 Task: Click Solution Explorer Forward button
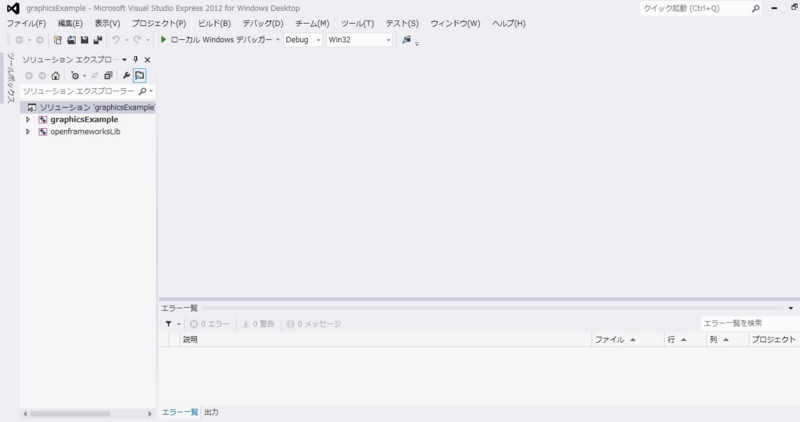(x=42, y=76)
